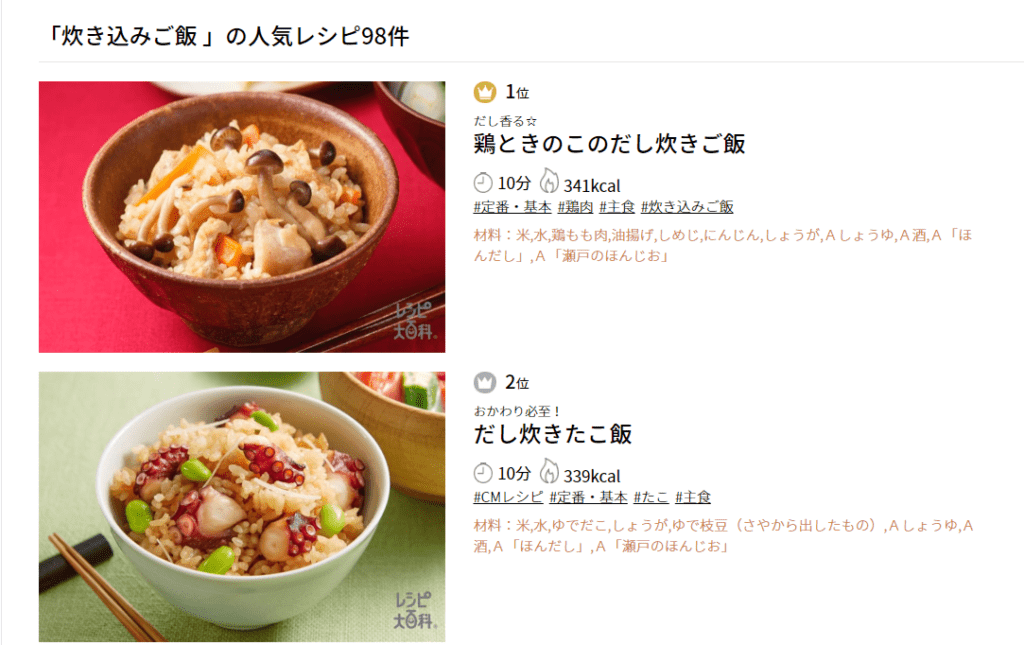The height and width of the screenshot is (645, 1024).
Task: Click the flame icon beside 341kcal
Action: [x=549, y=181]
